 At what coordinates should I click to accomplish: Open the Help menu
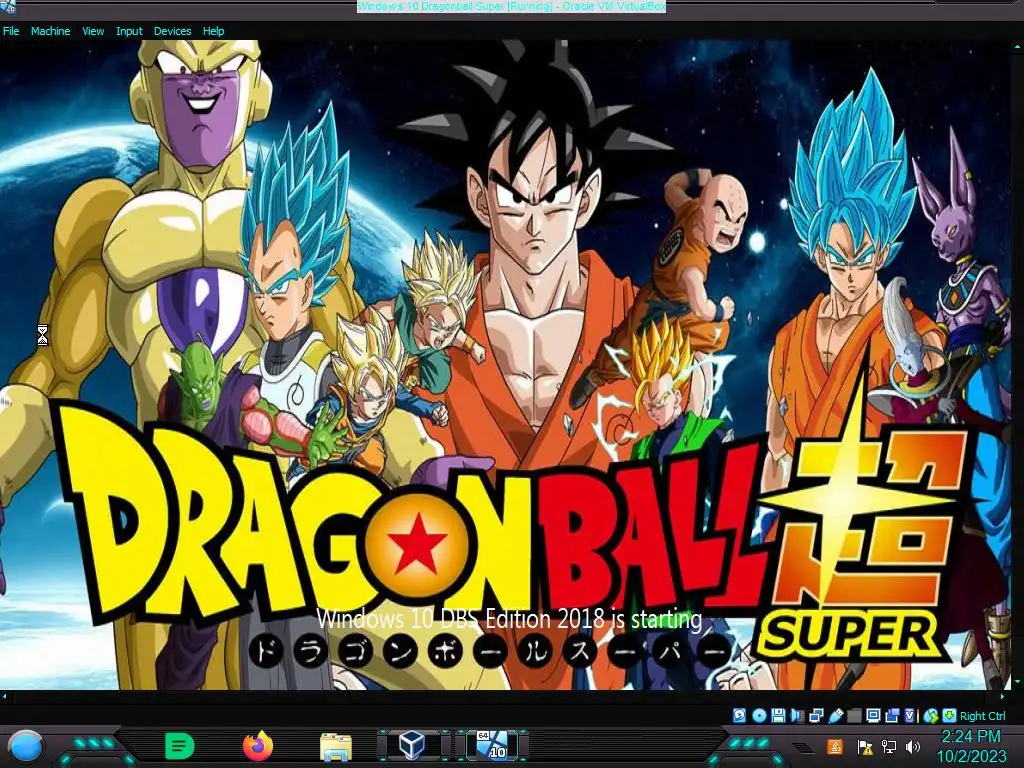coord(213,31)
